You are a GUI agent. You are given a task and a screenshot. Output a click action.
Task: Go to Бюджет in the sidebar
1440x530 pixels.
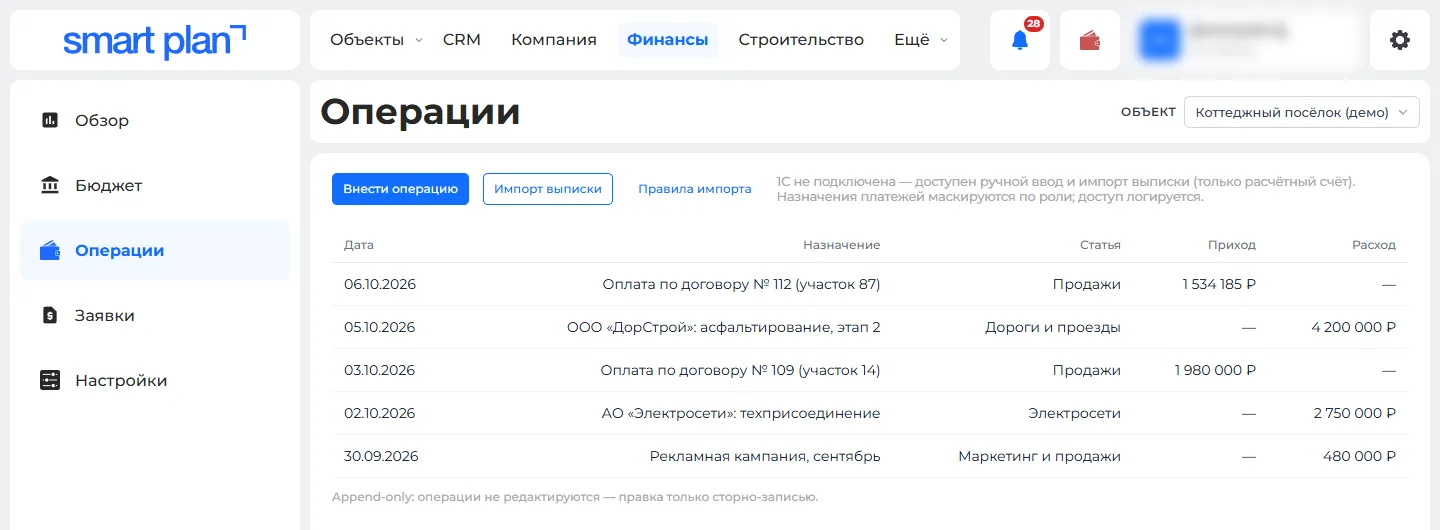point(109,185)
